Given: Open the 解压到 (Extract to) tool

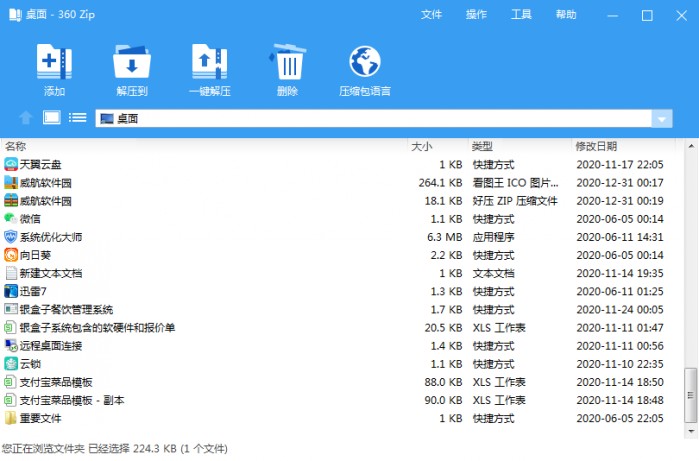Looking at the screenshot, I should (132, 62).
